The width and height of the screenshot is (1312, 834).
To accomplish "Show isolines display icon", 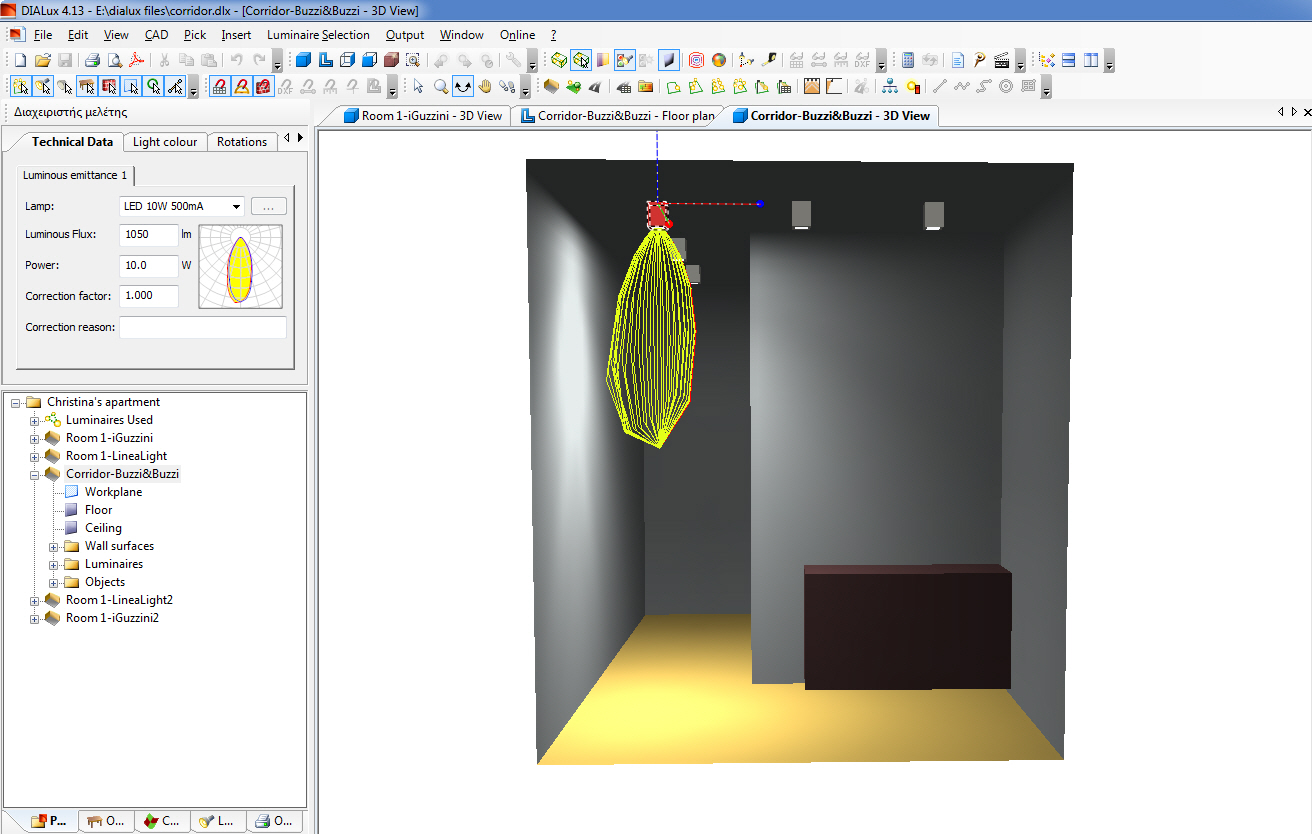I will [x=696, y=60].
